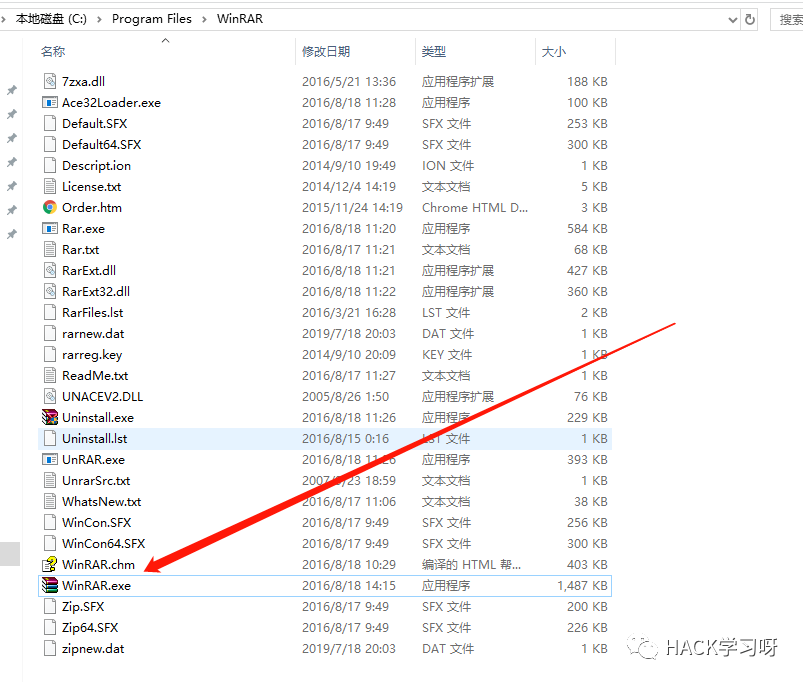This screenshot has width=803, height=682.
Task: Select the WinCon.SFX file icon
Action: [x=50, y=522]
